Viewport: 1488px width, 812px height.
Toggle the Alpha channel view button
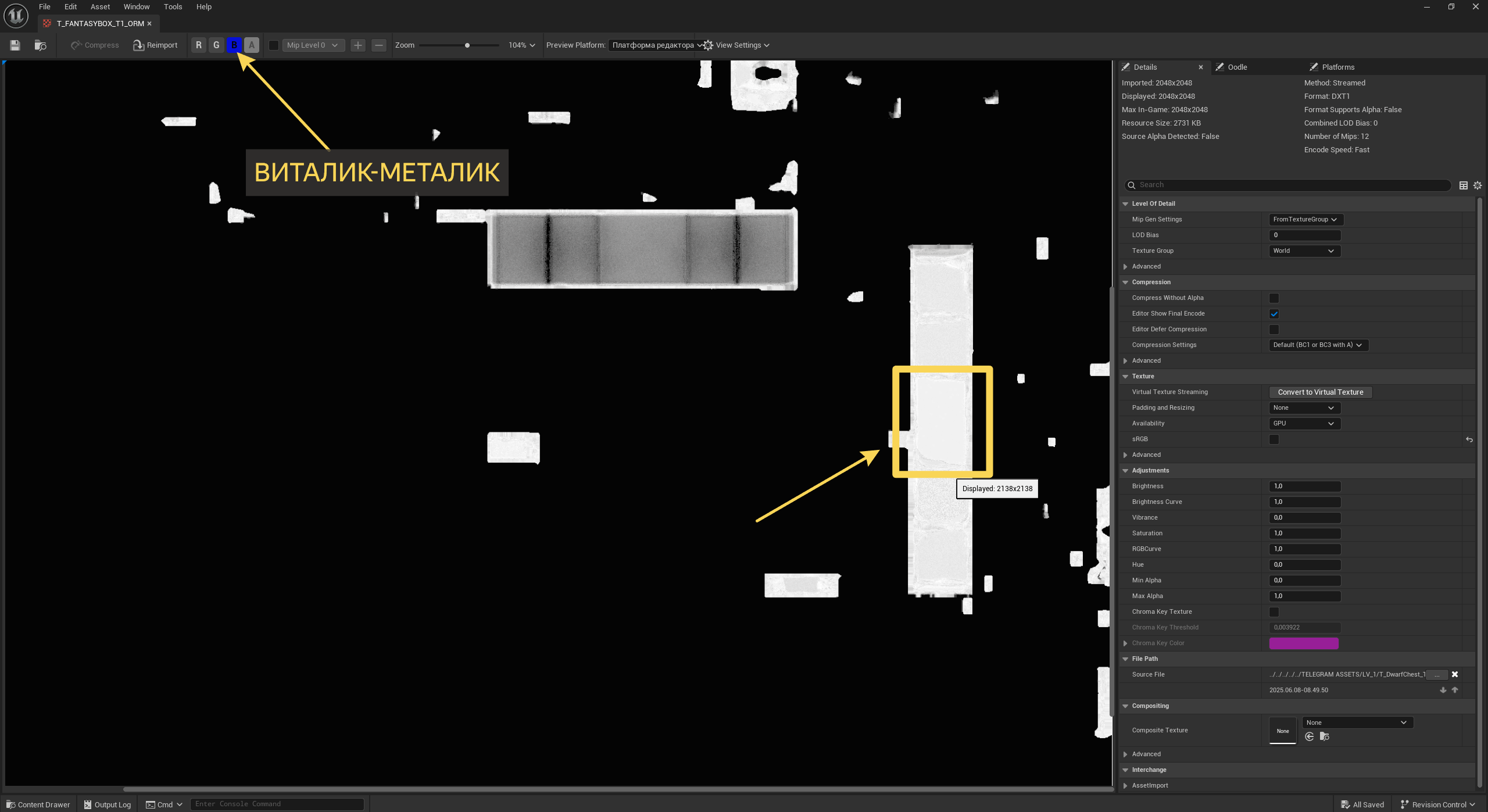pos(252,45)
